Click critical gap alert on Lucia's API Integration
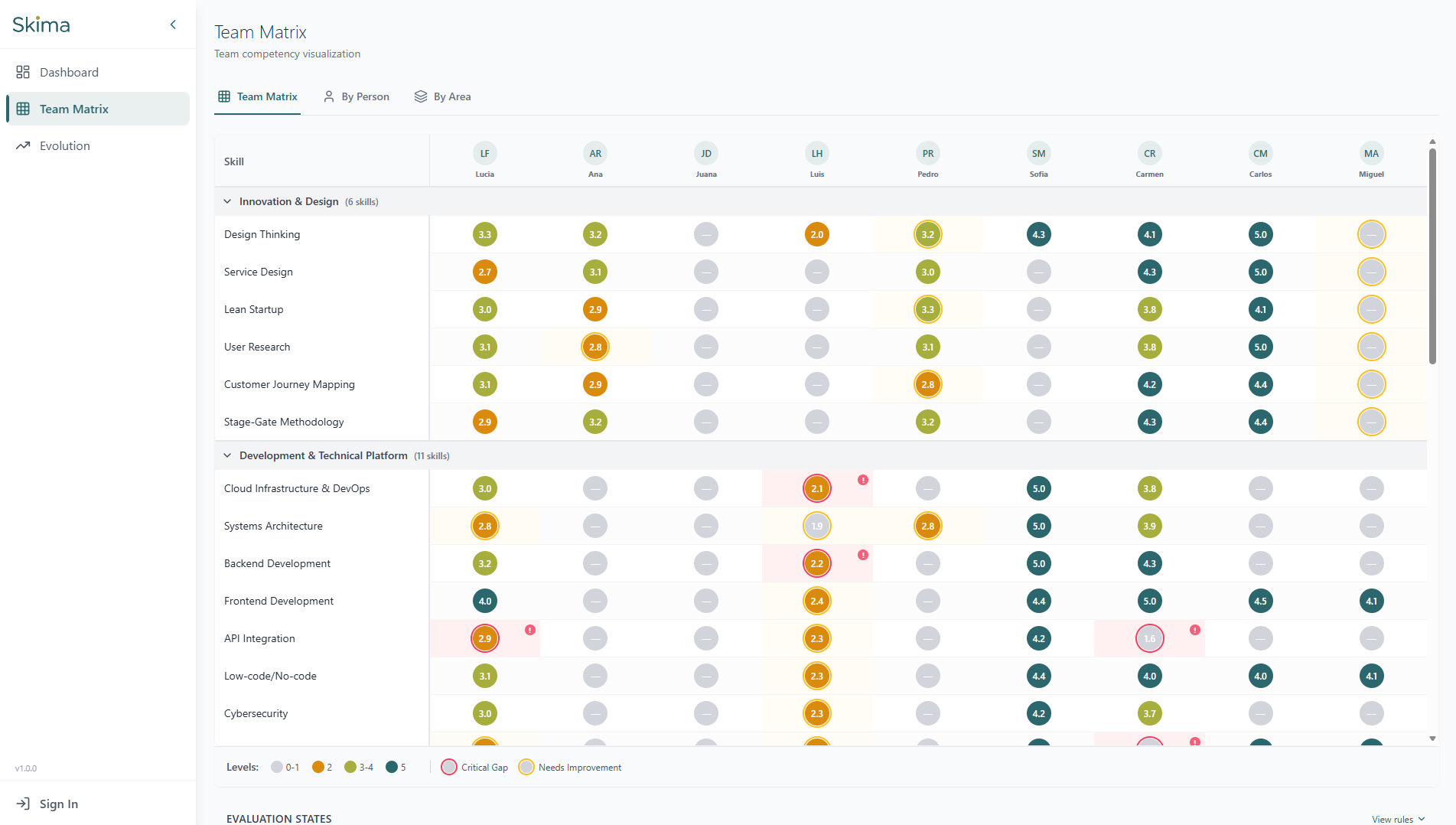Screen dimensions: 1456x825 pyautogui.click(x=530, y=630)
